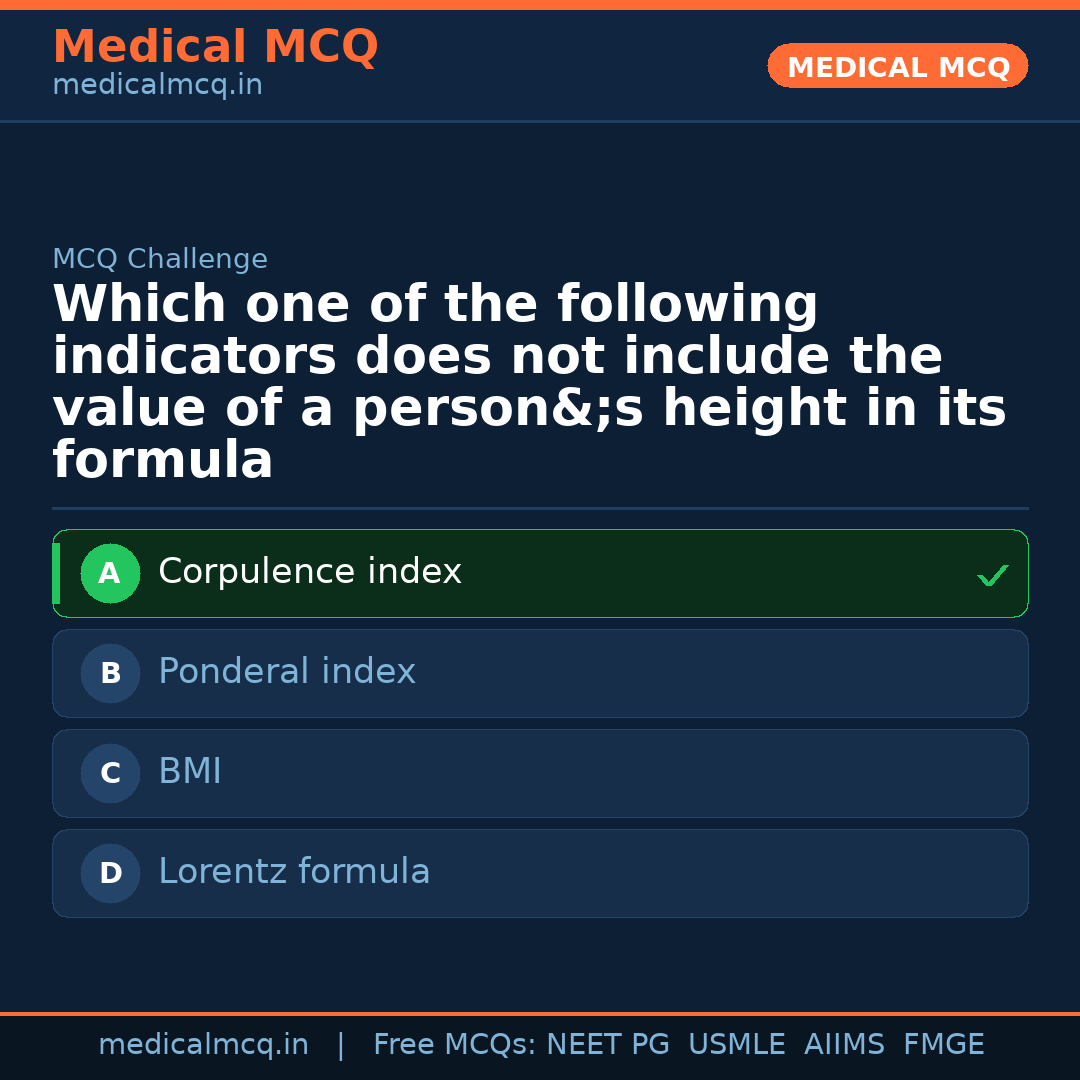Screen dimensions: 1080x1080
Task: Choose the Ponderal index answer text
Action: pyautogui.click(x=286, y=672)
